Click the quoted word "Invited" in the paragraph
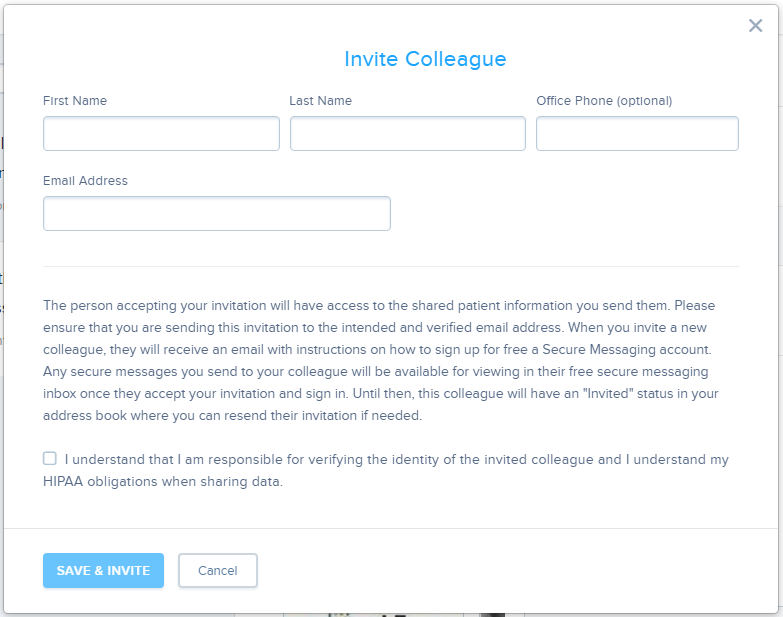Screen dimensions: 783x617 click(x=608, y=393)
